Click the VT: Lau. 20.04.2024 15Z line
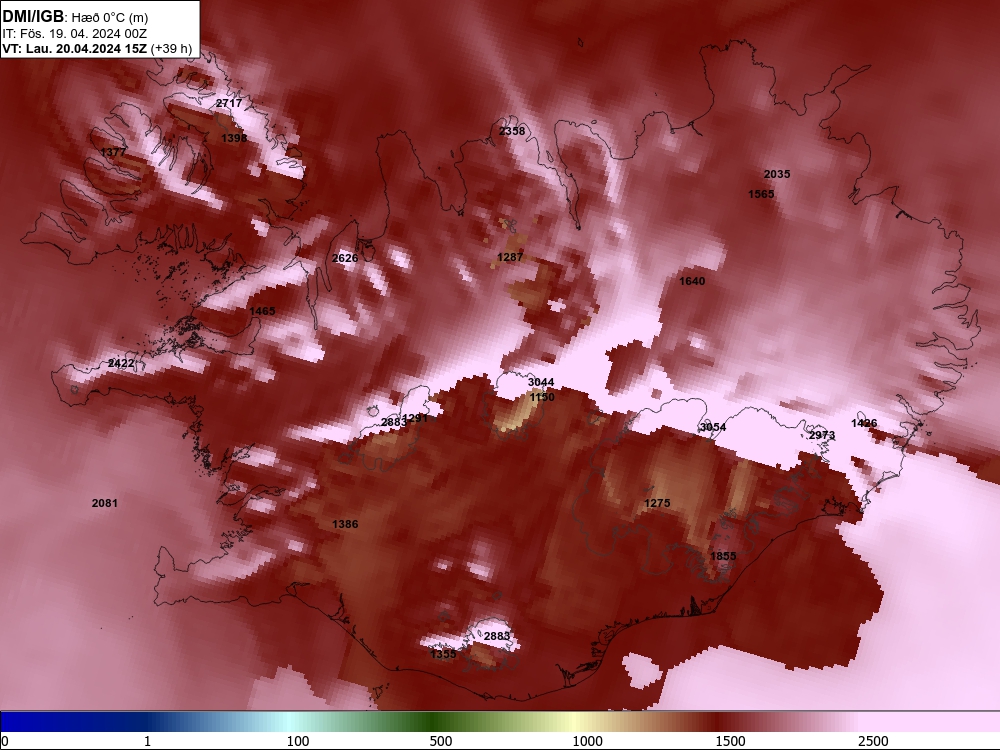The image size is (1000, 750). click(75, 49)
